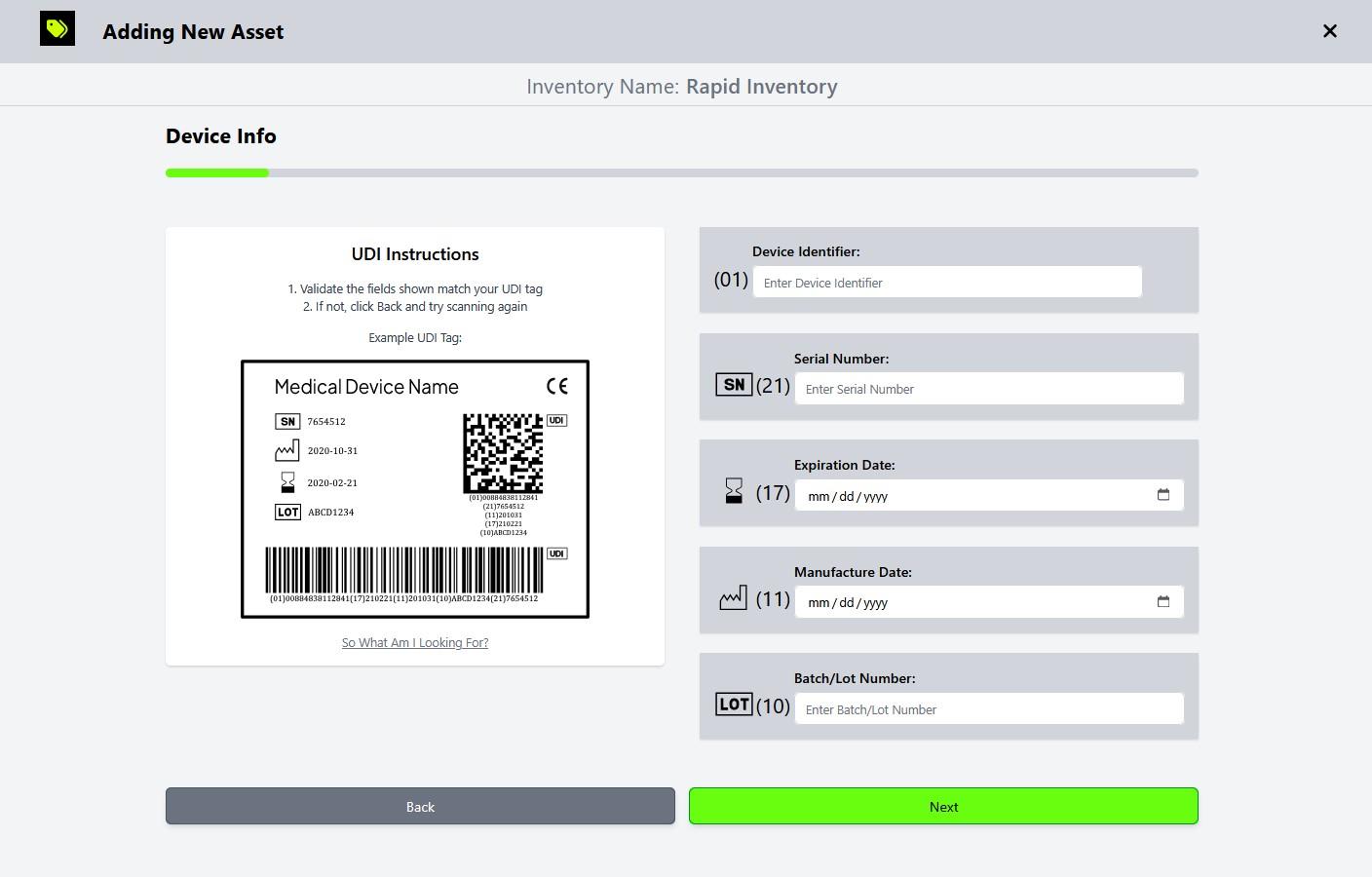Click the Enter Serial Number field
Screen dimensions: 1372x877
click(x=988, y=388)
